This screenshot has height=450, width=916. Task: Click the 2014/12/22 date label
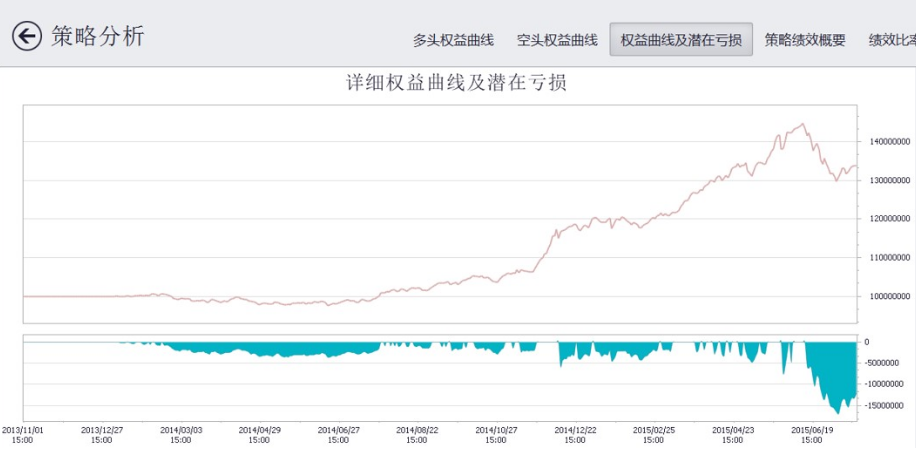pos(575,434)
